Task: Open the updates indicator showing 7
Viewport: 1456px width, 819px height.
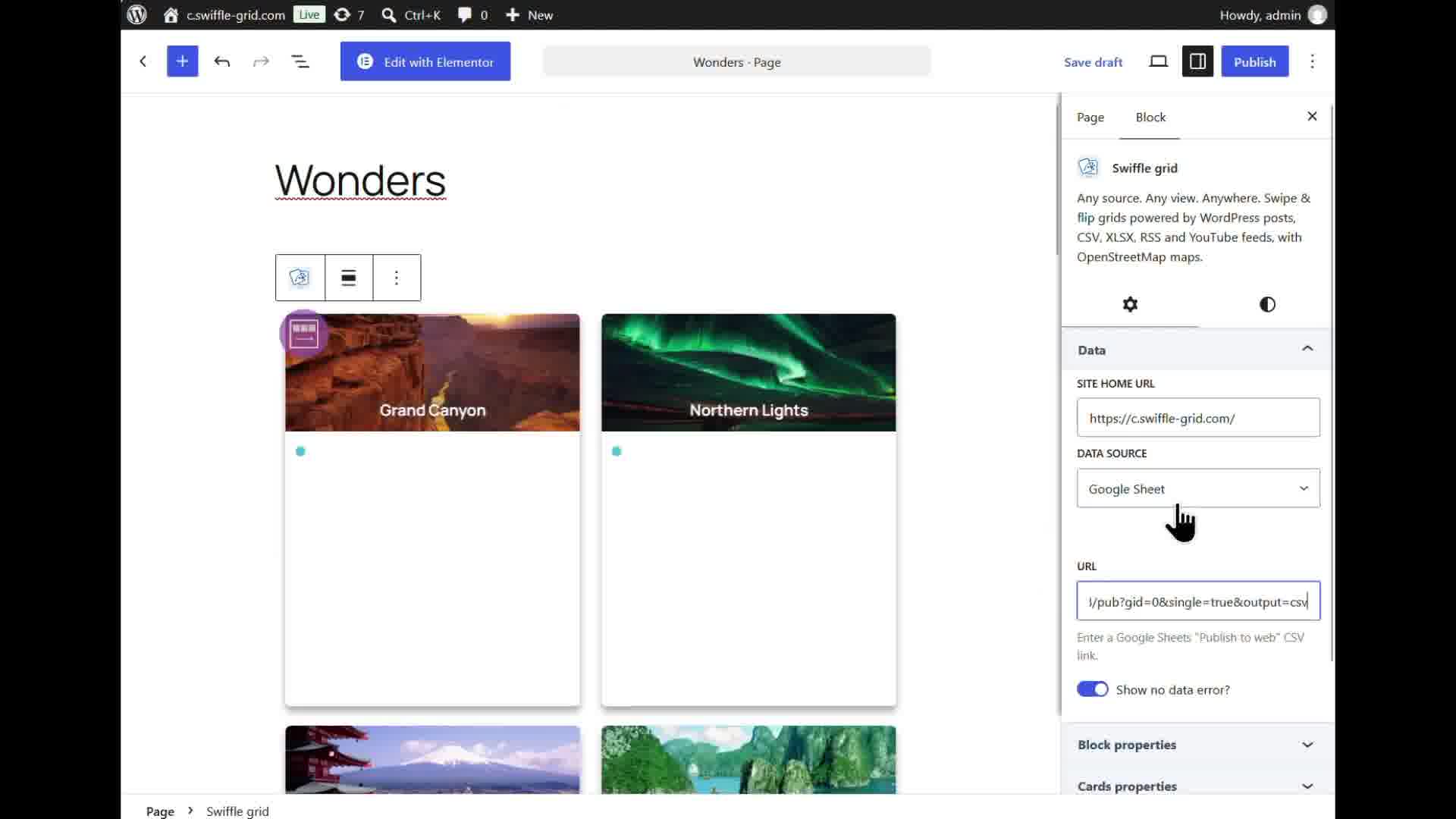Action: click(350, 15)
